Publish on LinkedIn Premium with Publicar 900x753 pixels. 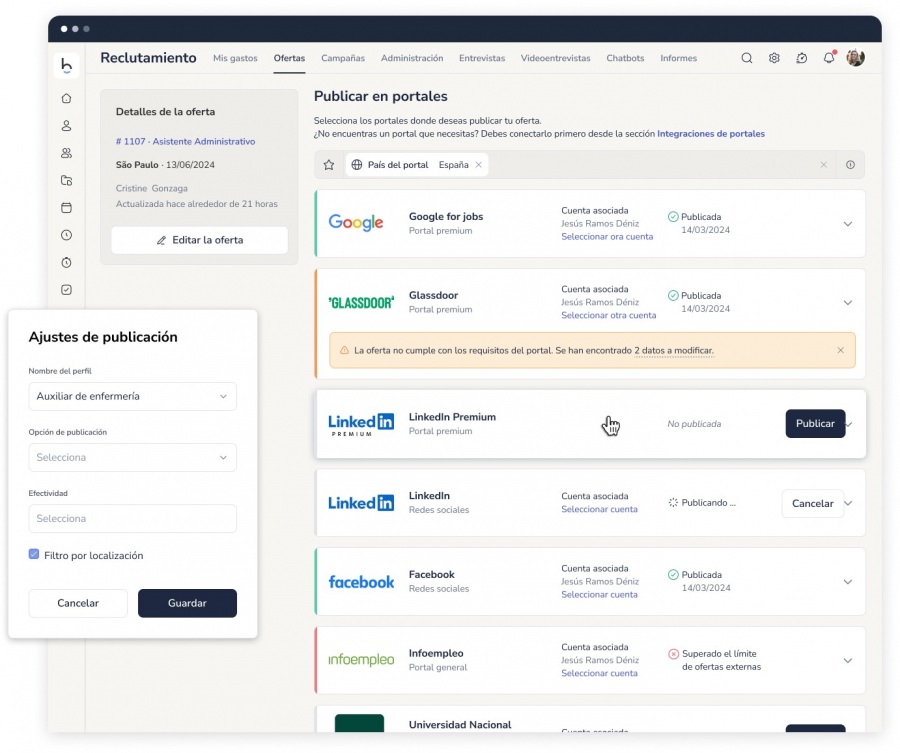click(815, 424)
